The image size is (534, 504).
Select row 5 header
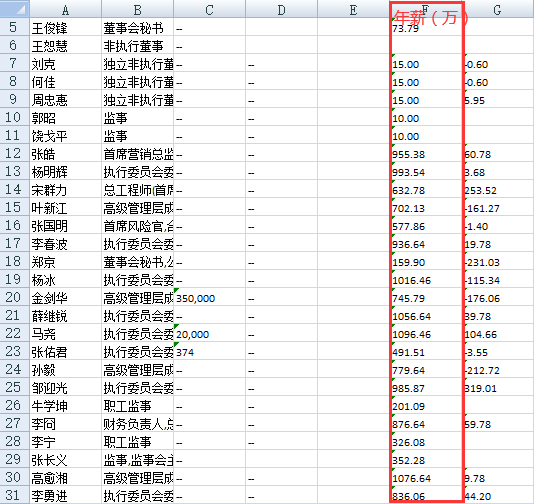(15, 27)
